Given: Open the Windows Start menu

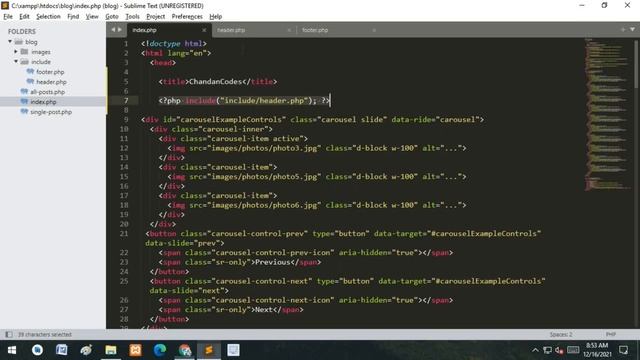Looking at the screenshot, I should tap(12, 350).
